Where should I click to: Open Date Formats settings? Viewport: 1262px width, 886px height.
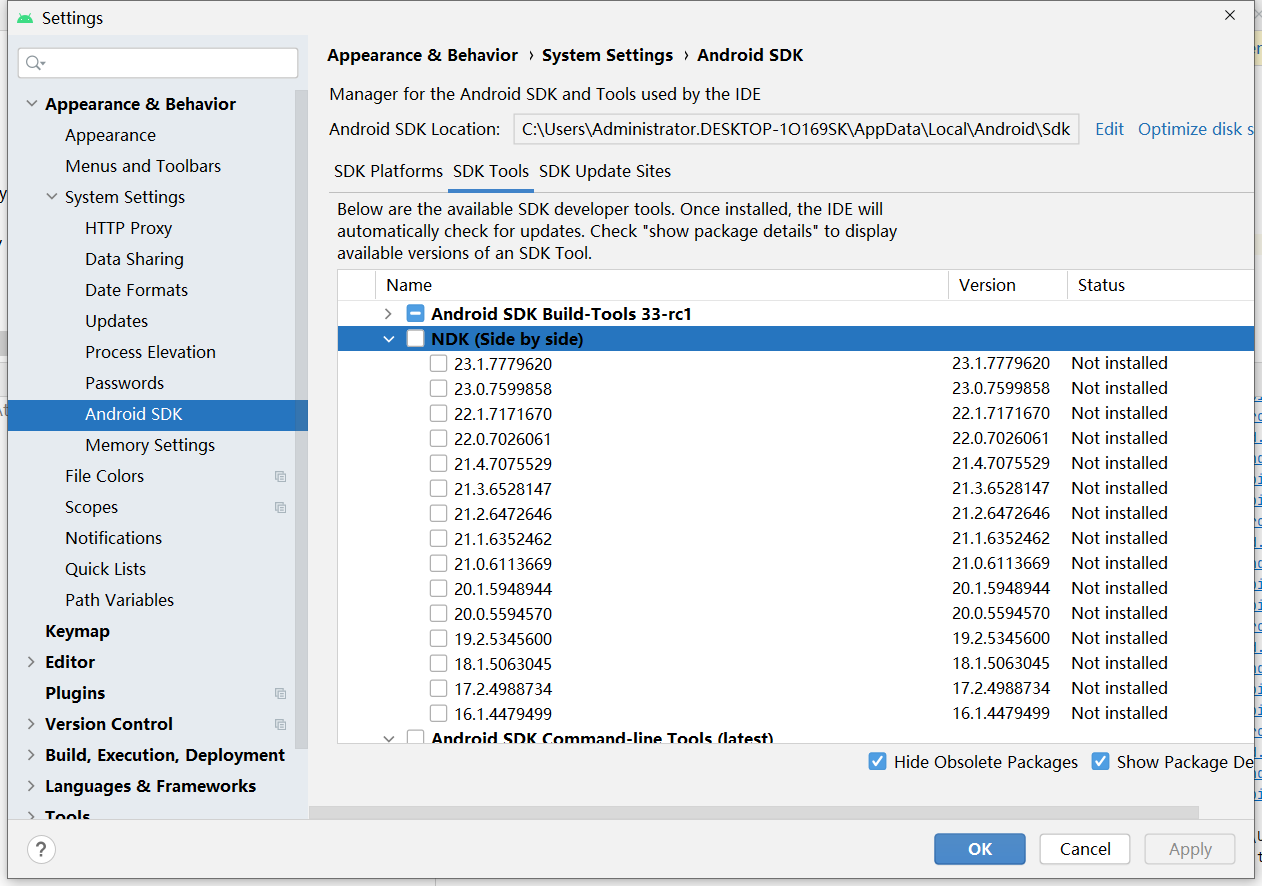click(136, 290)
